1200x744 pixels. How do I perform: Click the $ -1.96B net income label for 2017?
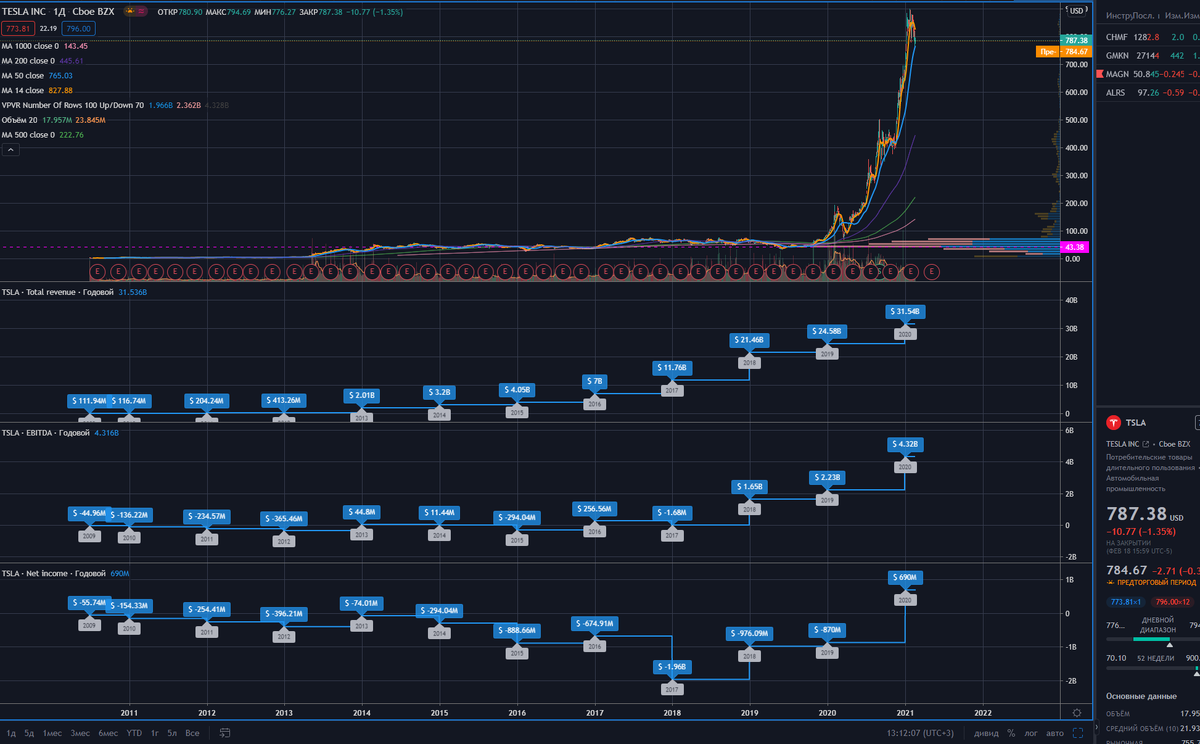[x=672, y=666]
